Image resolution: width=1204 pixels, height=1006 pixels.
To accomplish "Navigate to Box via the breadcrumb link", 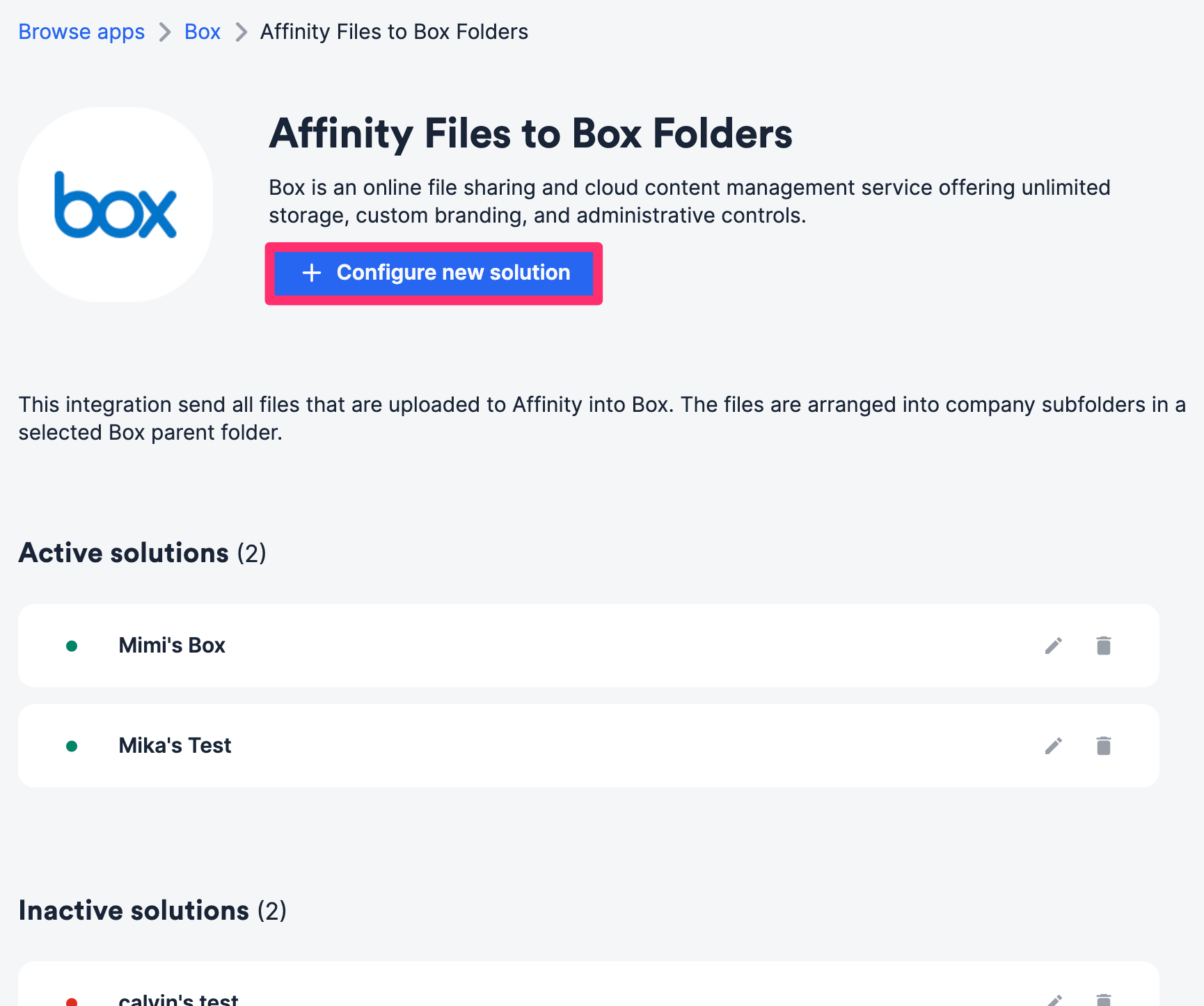I will pyautogui.click(x=202, y=31).
